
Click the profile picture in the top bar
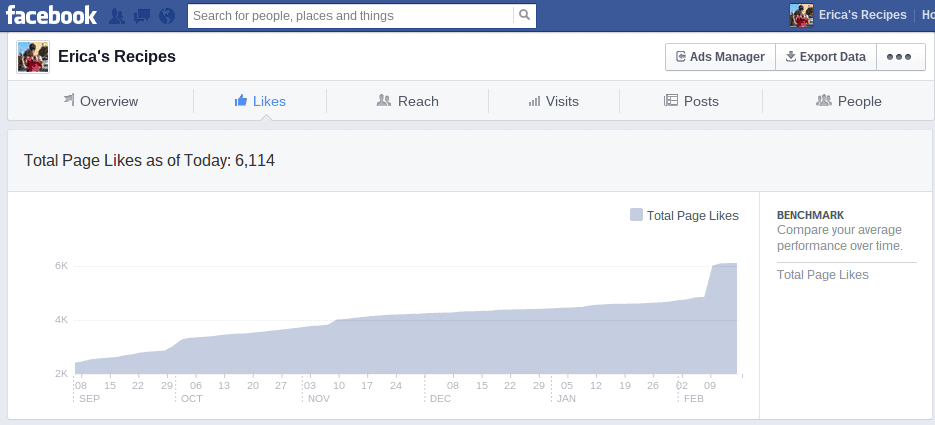(801, 15)
